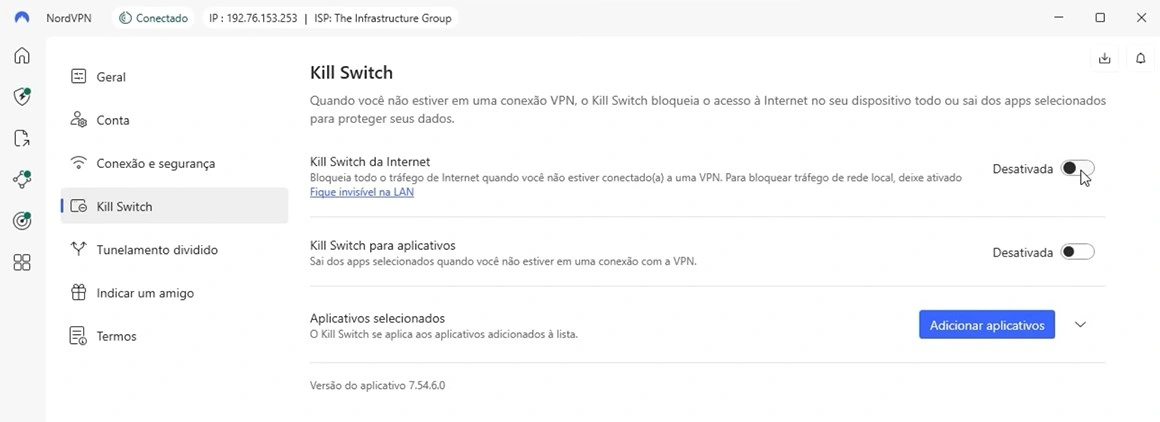Click the Conectado status pill
1160x422 pixels.
tap(153, 18)
